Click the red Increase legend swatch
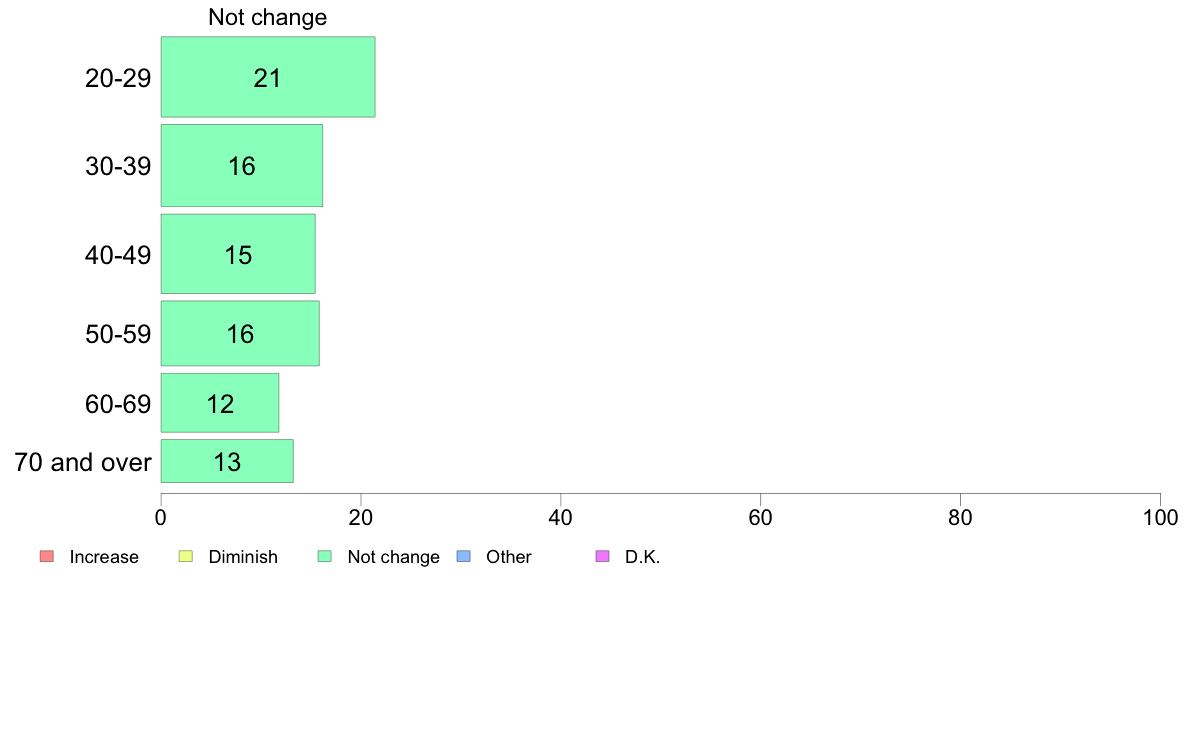 pyautogui.click(x=47, y=556)
